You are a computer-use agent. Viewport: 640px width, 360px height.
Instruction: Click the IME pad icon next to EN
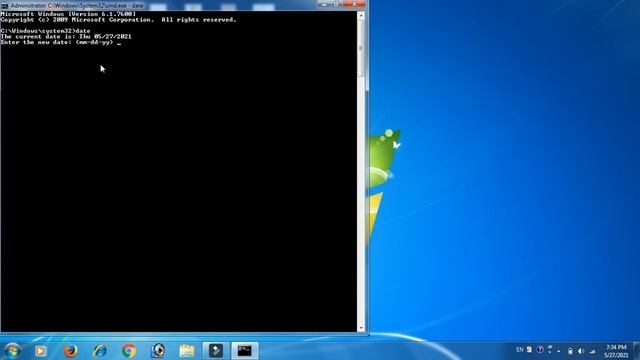point(529,350)
